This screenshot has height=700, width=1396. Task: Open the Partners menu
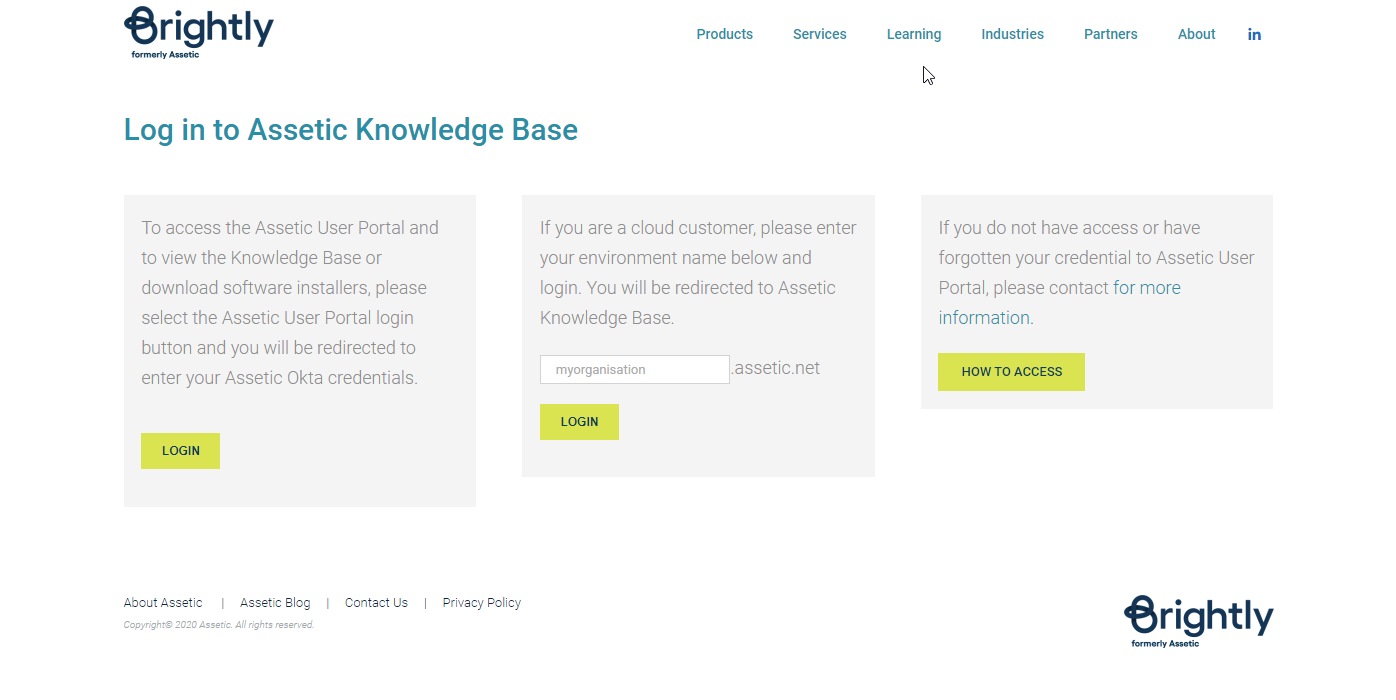[x=1110, y=34]
